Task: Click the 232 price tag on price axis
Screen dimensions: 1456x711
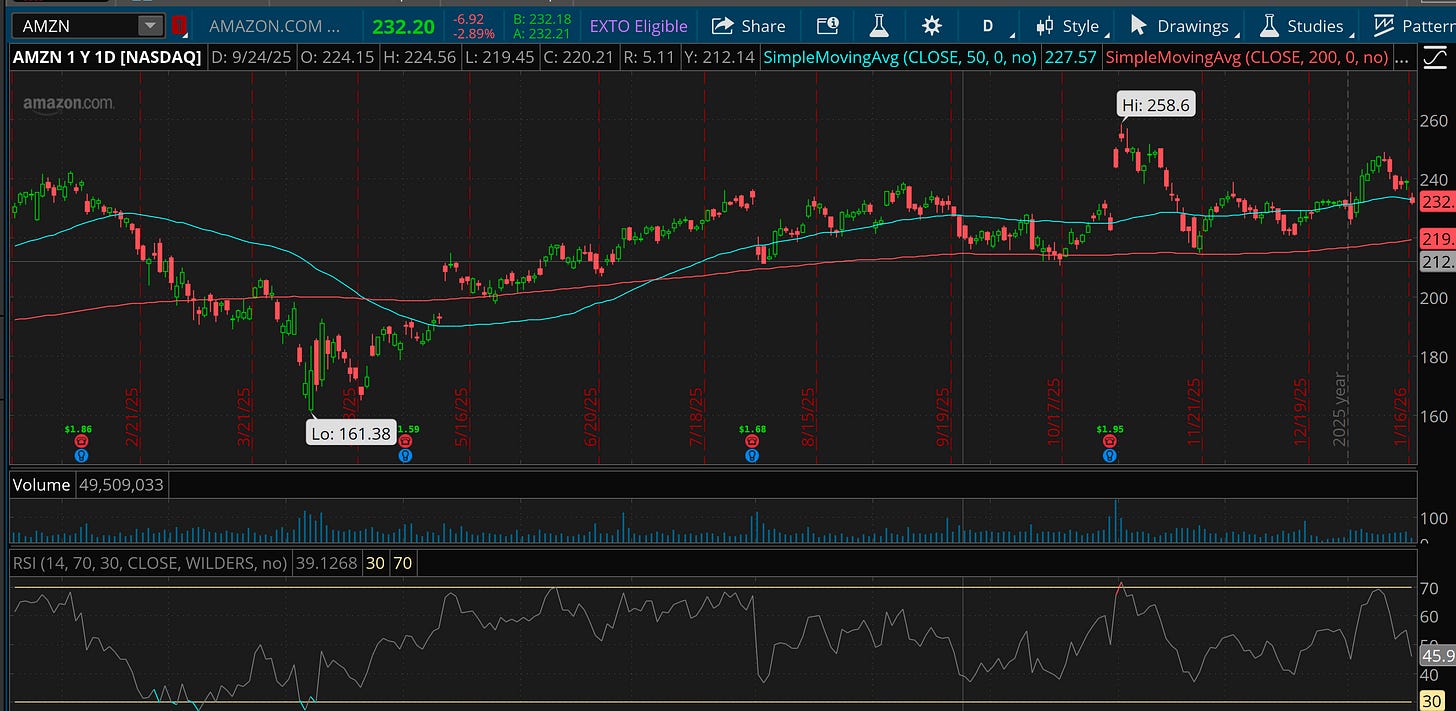Action: pos(1437,201)
